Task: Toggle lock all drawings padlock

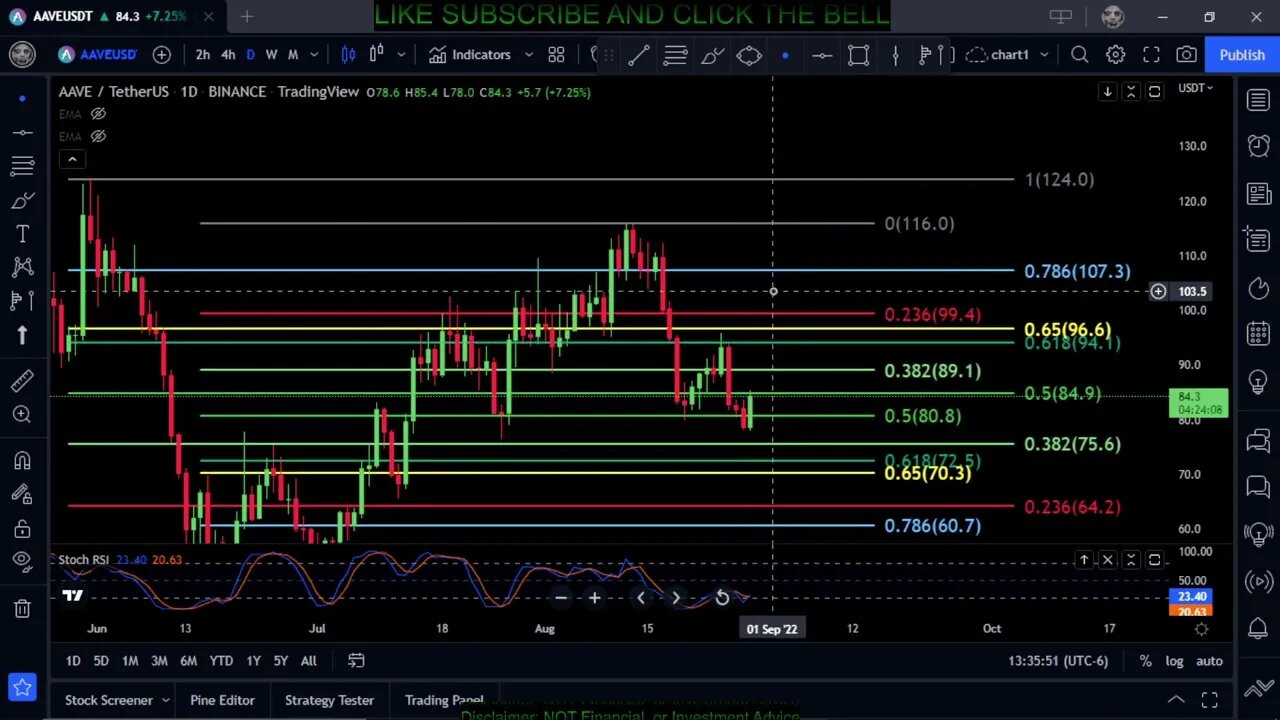Action: 22,528
